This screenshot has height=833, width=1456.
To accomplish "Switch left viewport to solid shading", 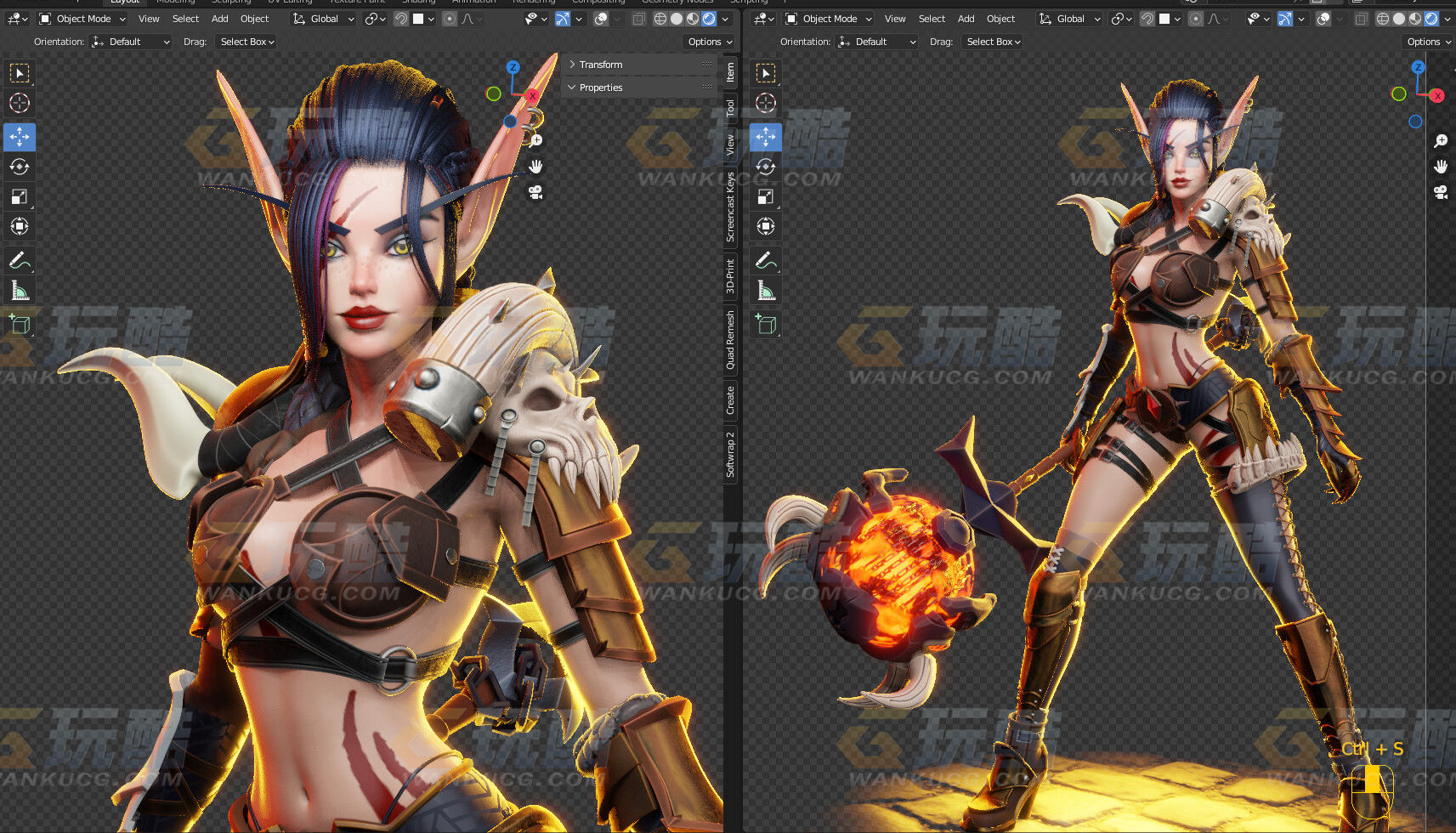I will click(x=677, y=19).
